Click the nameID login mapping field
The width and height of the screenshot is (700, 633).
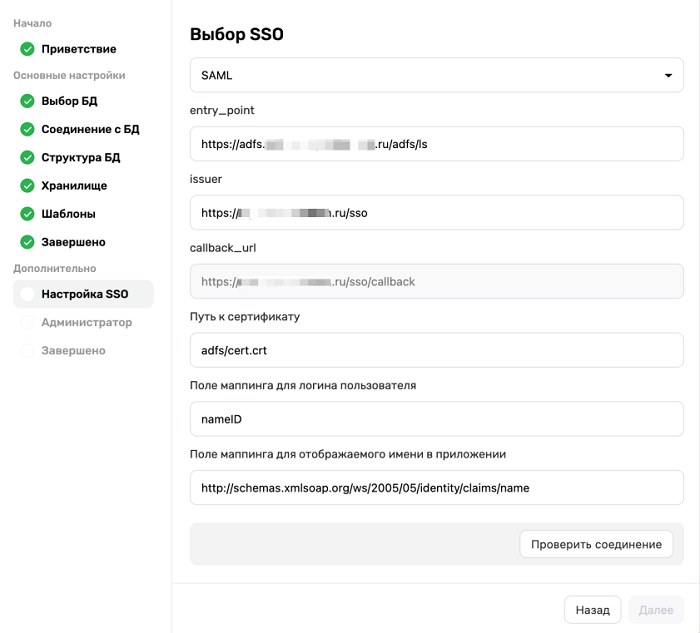[436, 419]
